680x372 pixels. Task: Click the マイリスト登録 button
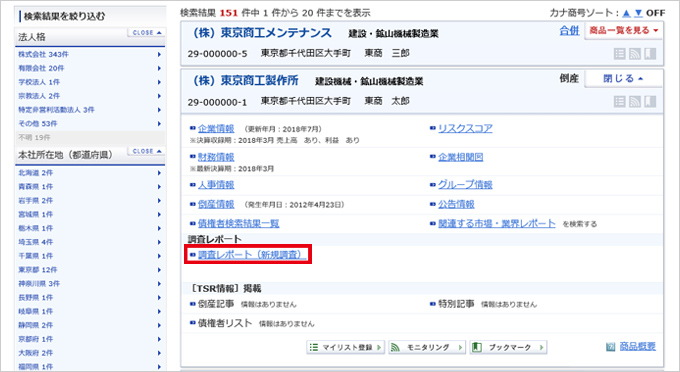point(346,348)
